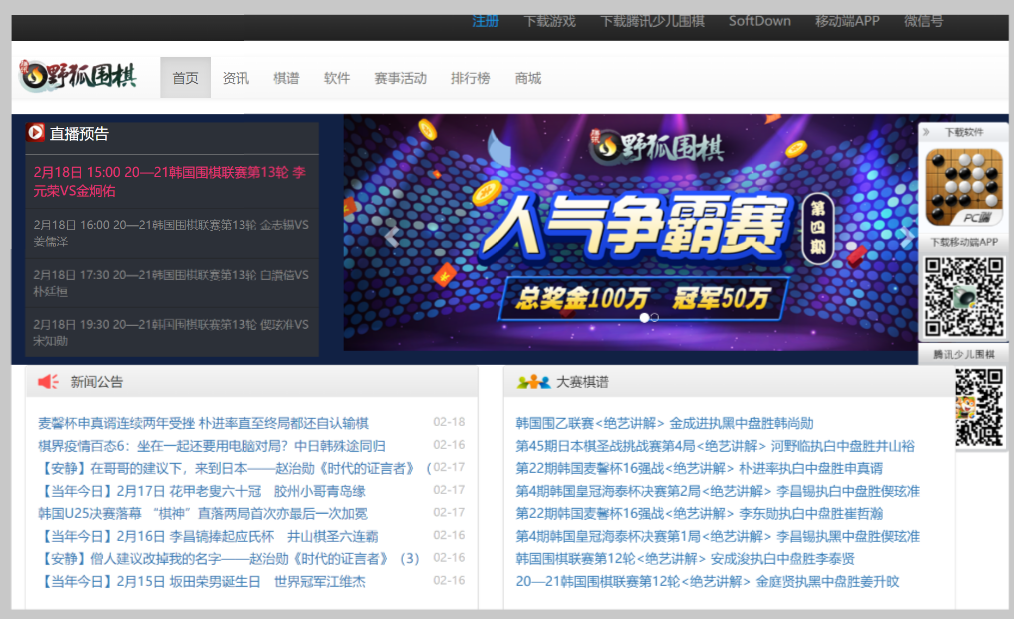Click the people icon beside 大赛棋谱

pyautogui.click(x=534, y=382)
